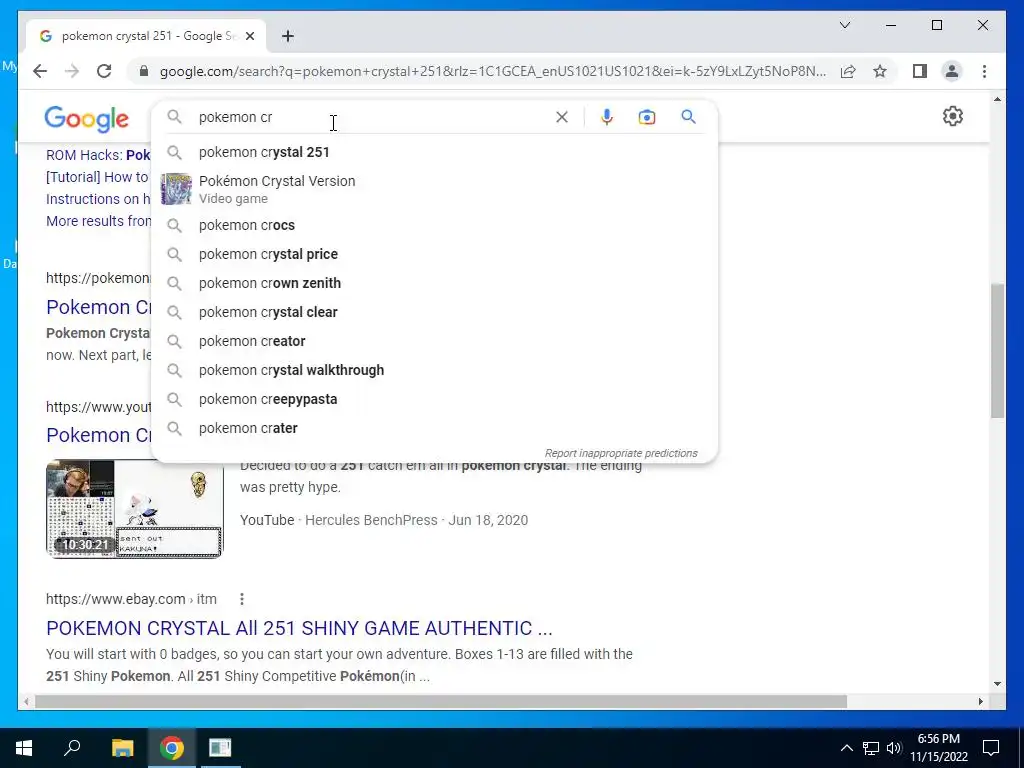Open Windows taskbar search
Screen dimensions: 1024x768
coord(72,748)
